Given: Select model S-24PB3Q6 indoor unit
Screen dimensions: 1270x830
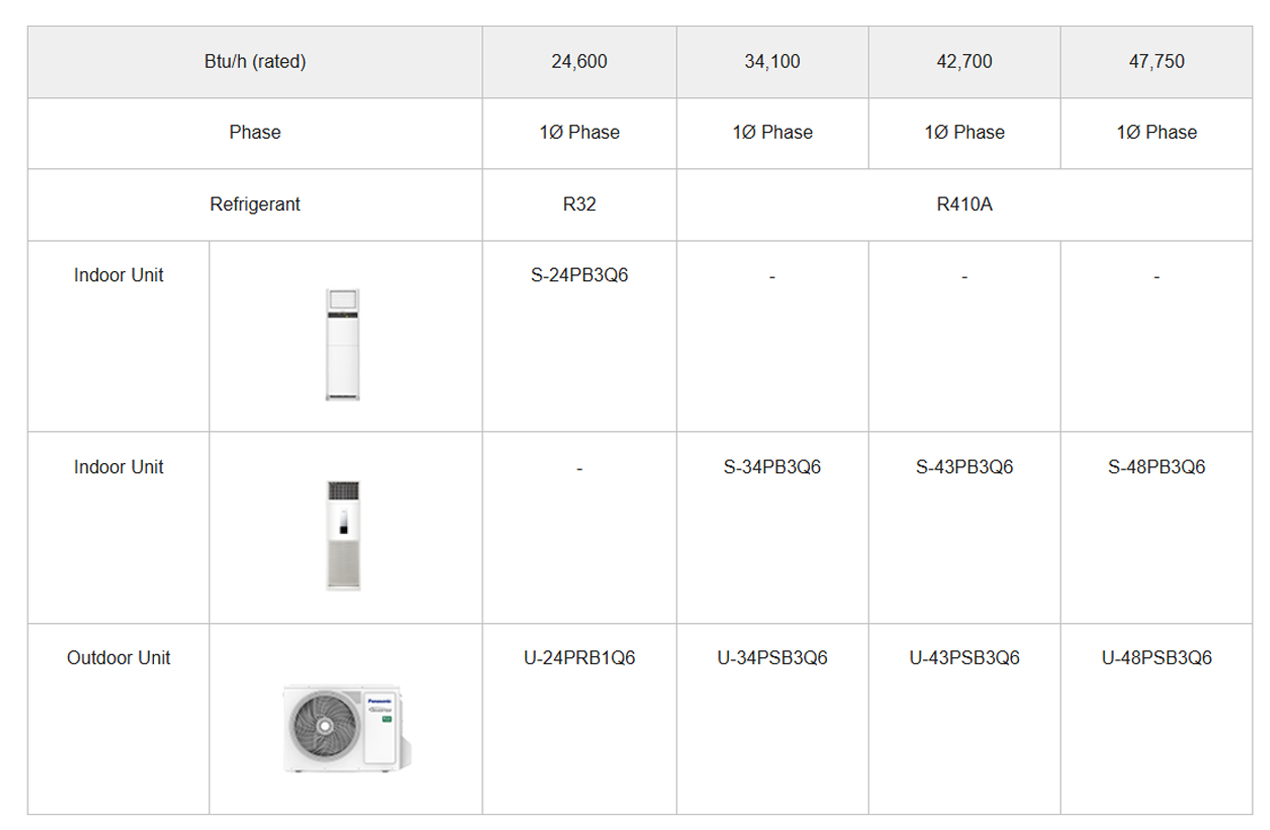Looking at the screenshot, I should [x=579, y=275].
